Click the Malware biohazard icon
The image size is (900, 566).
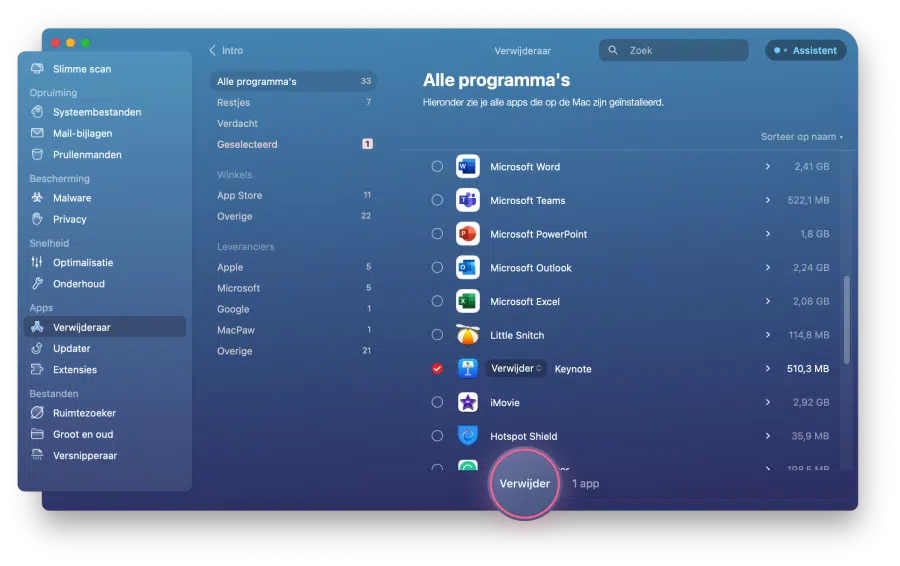click(x=37, y=197)
